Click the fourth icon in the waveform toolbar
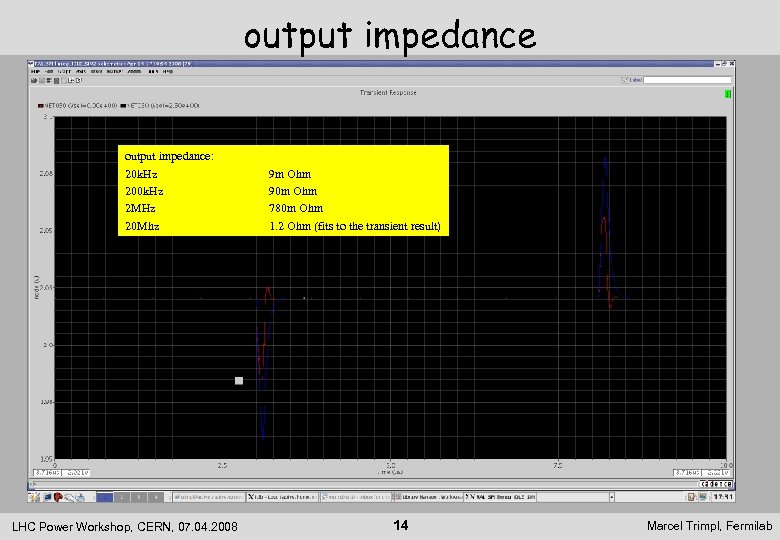The height and width of the screenshot is (540, 780). [56, 81]
